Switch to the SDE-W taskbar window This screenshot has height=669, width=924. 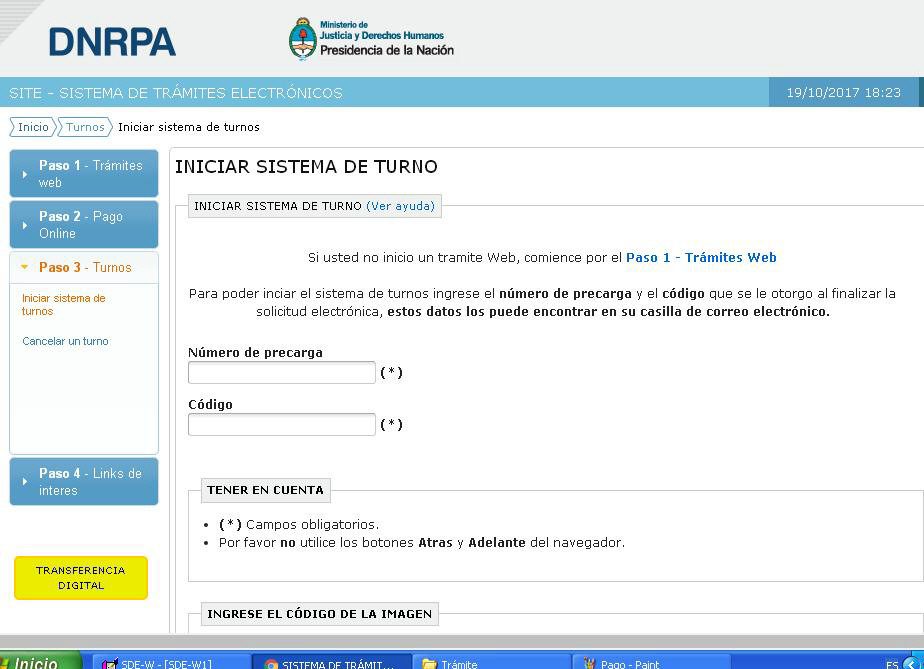[x=168, y=663]
